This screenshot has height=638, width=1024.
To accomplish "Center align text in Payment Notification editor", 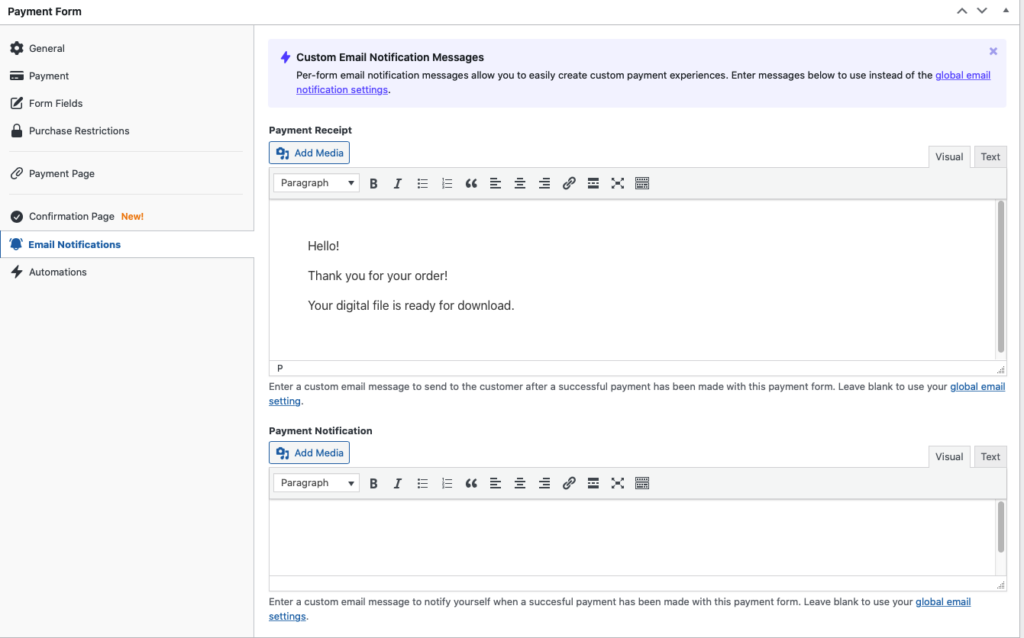I will (x=520, y=484).
